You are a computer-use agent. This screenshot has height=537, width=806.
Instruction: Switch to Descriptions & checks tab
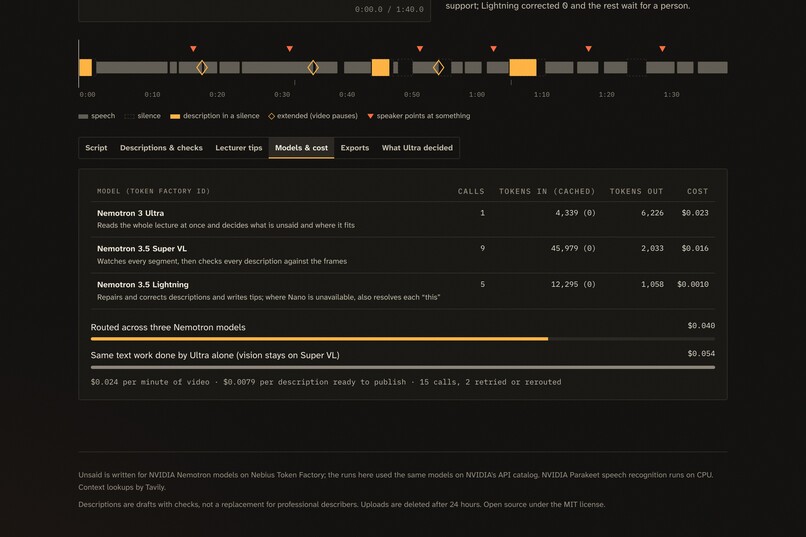point(161,148)
